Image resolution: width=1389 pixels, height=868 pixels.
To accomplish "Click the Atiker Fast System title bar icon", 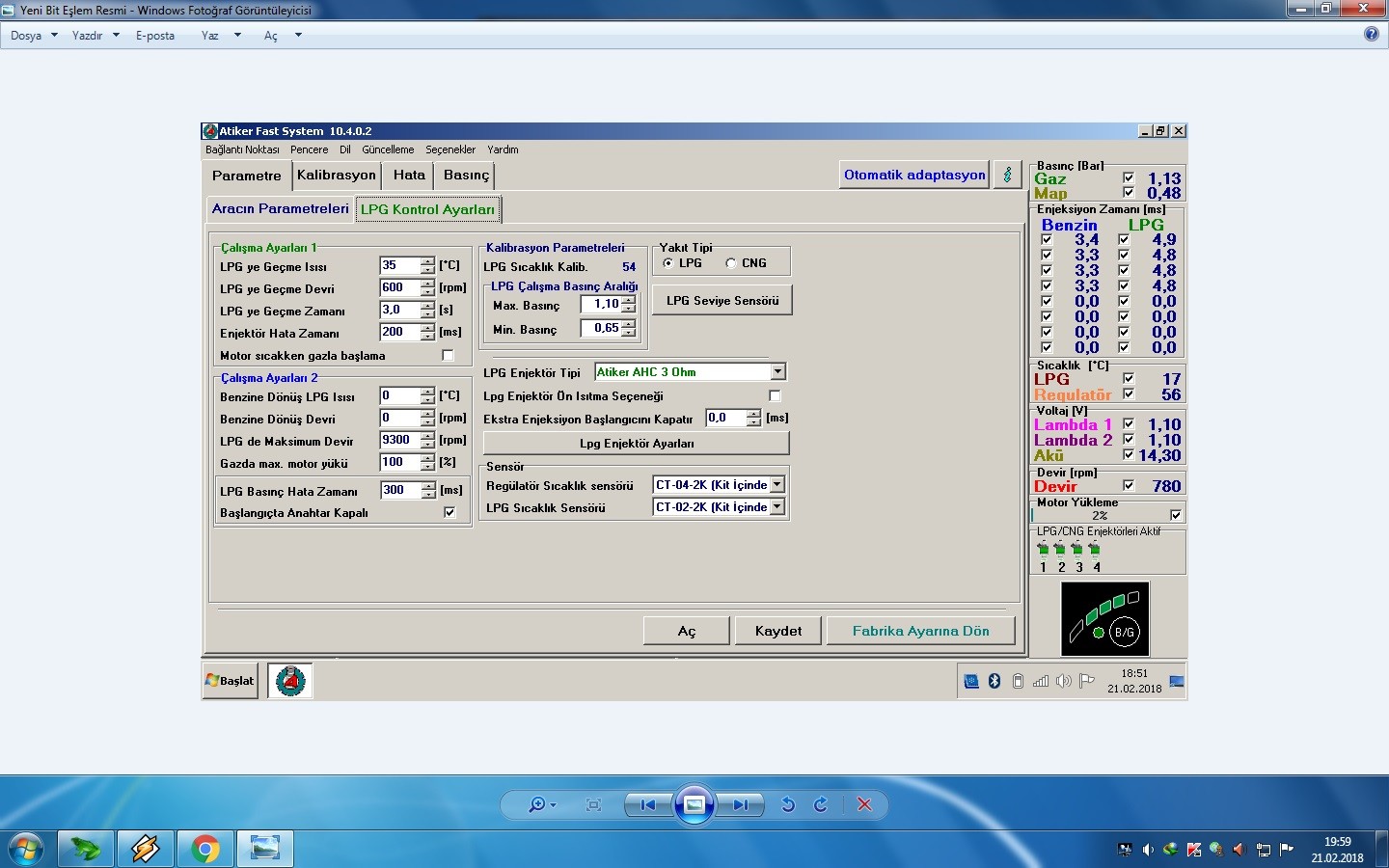I will tap(210, 131).
